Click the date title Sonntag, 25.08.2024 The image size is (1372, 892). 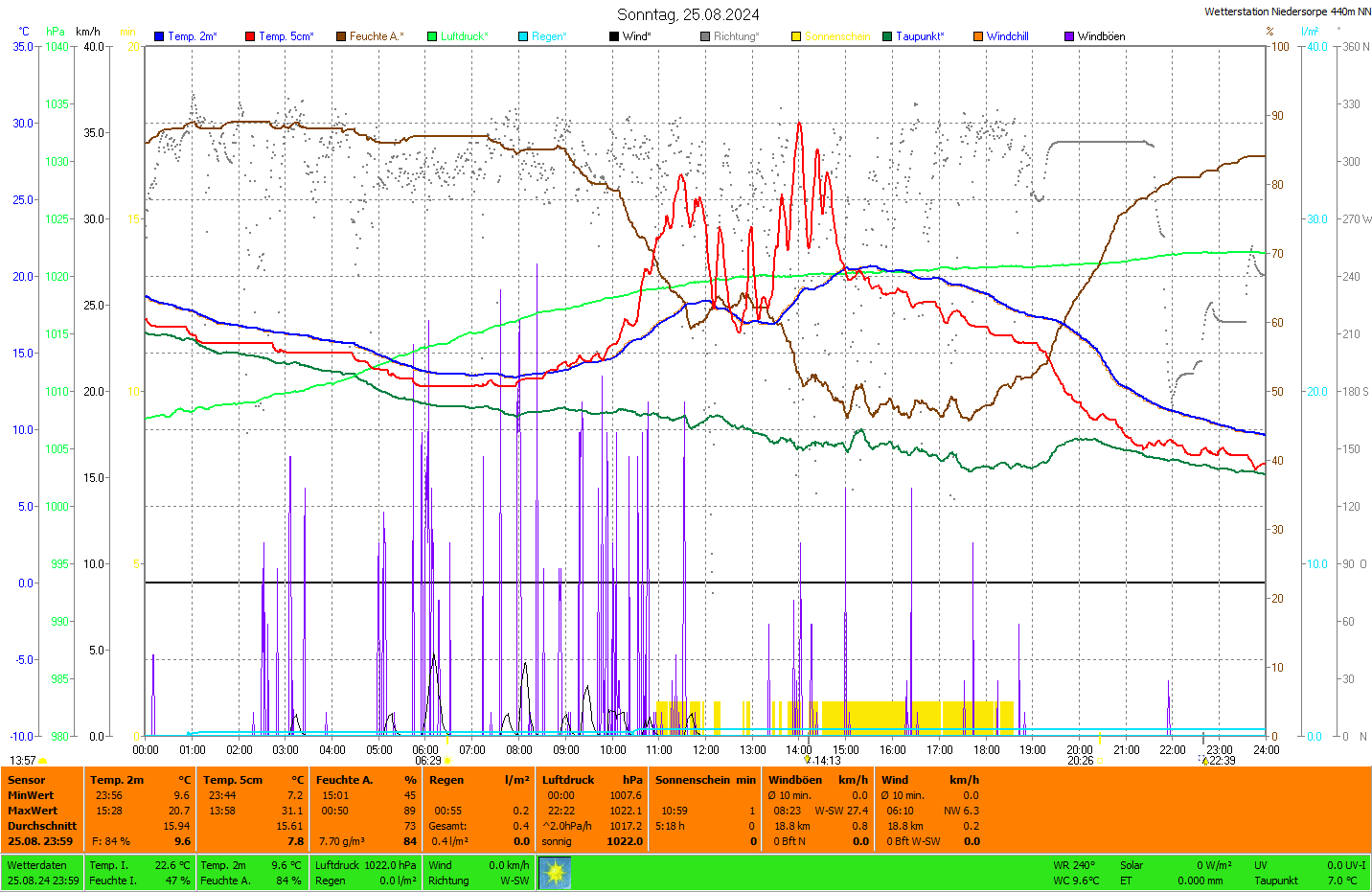click(688, 14)
